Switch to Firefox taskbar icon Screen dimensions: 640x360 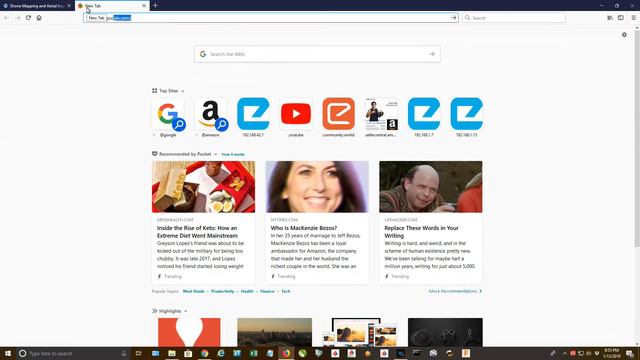coord(286,353)
